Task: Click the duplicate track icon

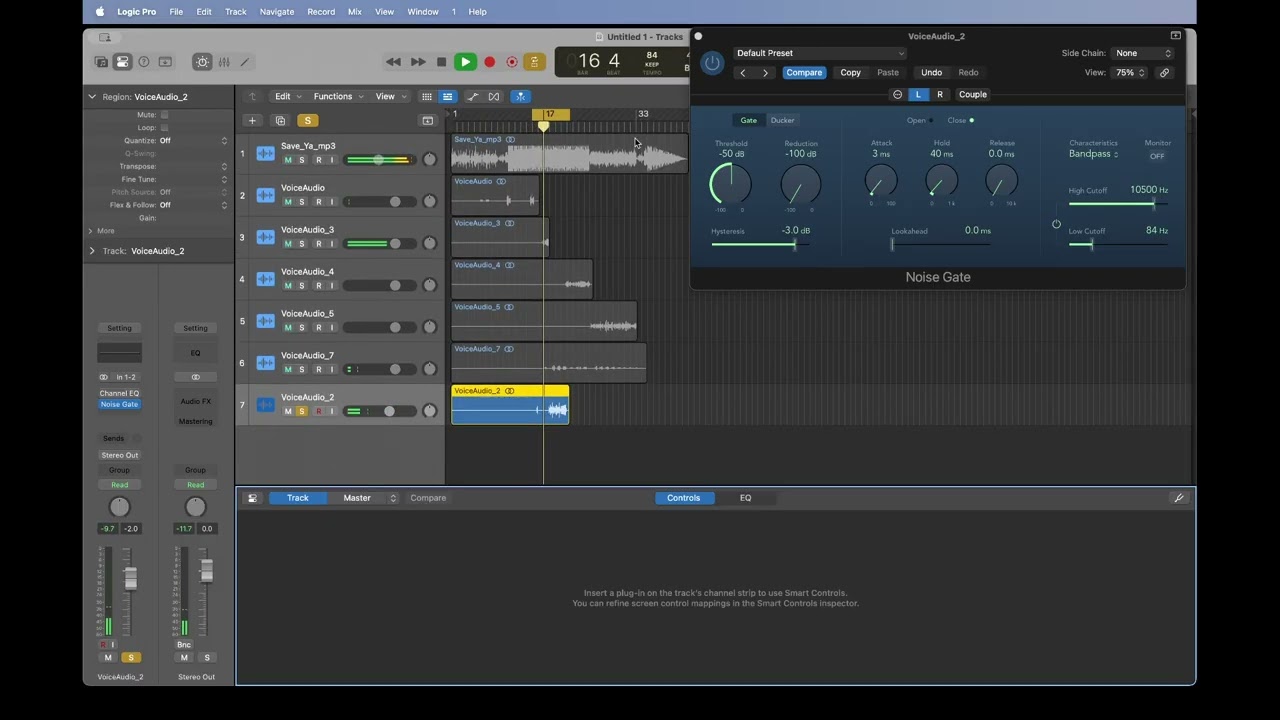Action: 280,121
